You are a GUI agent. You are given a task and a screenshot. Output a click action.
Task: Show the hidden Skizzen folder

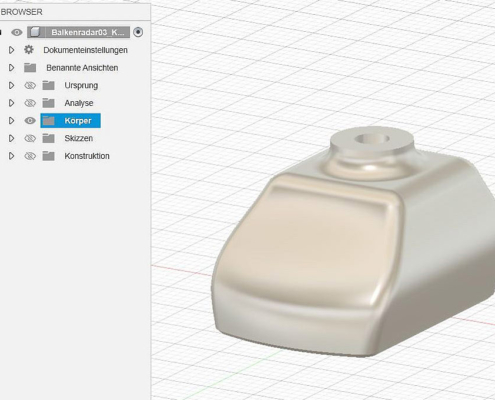[30, 138]
